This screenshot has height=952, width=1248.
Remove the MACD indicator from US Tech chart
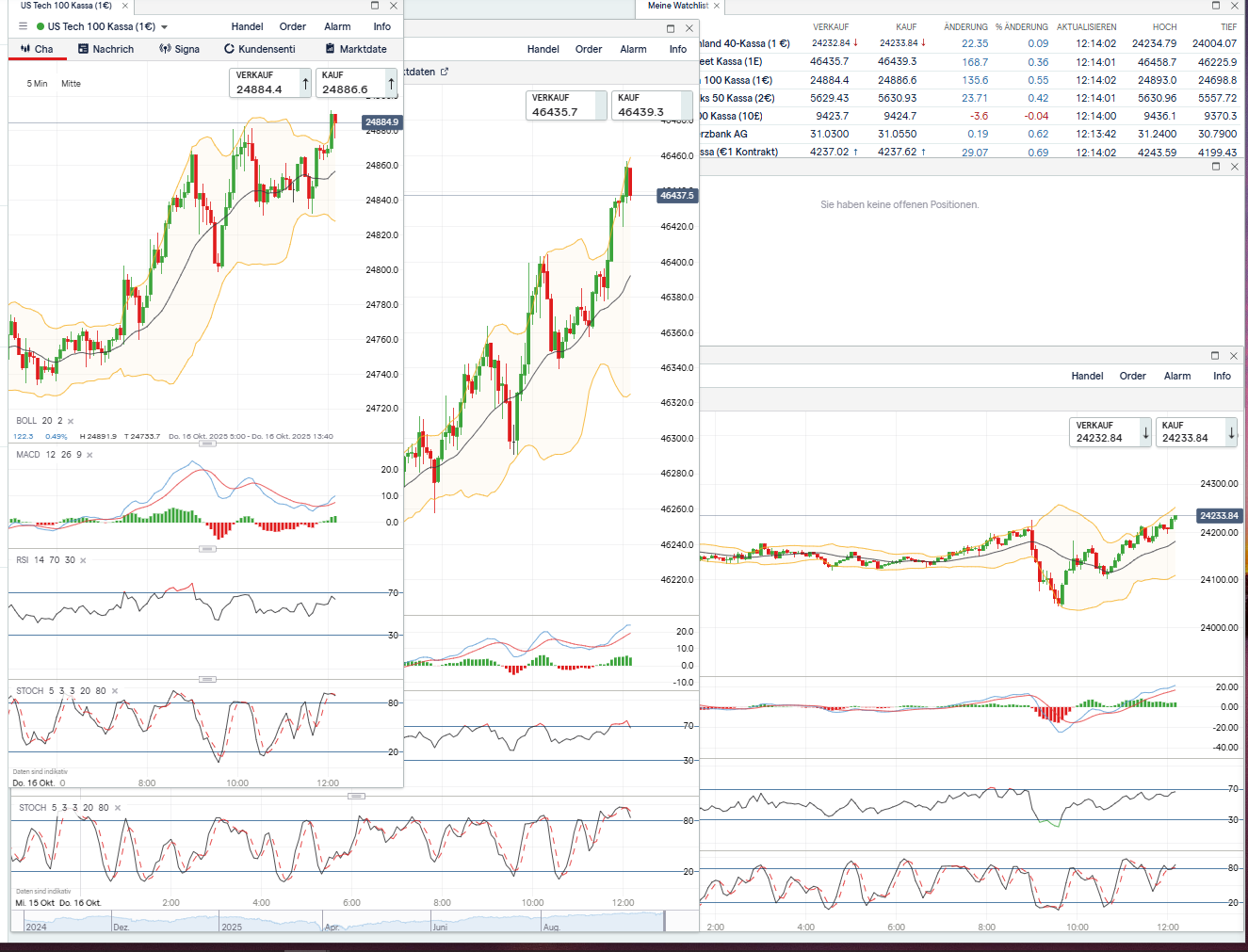pyautogui.click(x=89, y=456)
